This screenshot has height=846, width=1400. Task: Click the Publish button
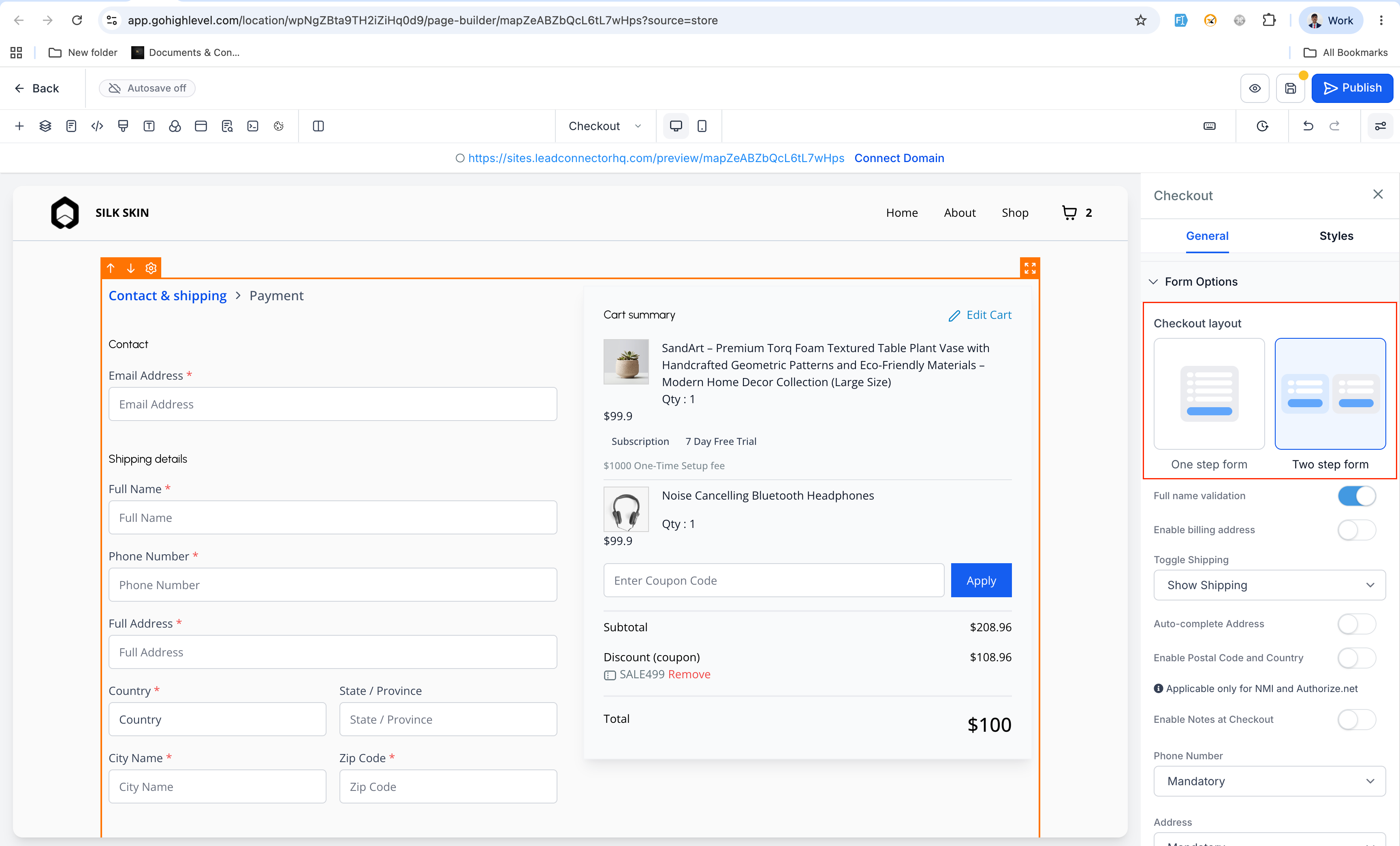[1352, 88]
